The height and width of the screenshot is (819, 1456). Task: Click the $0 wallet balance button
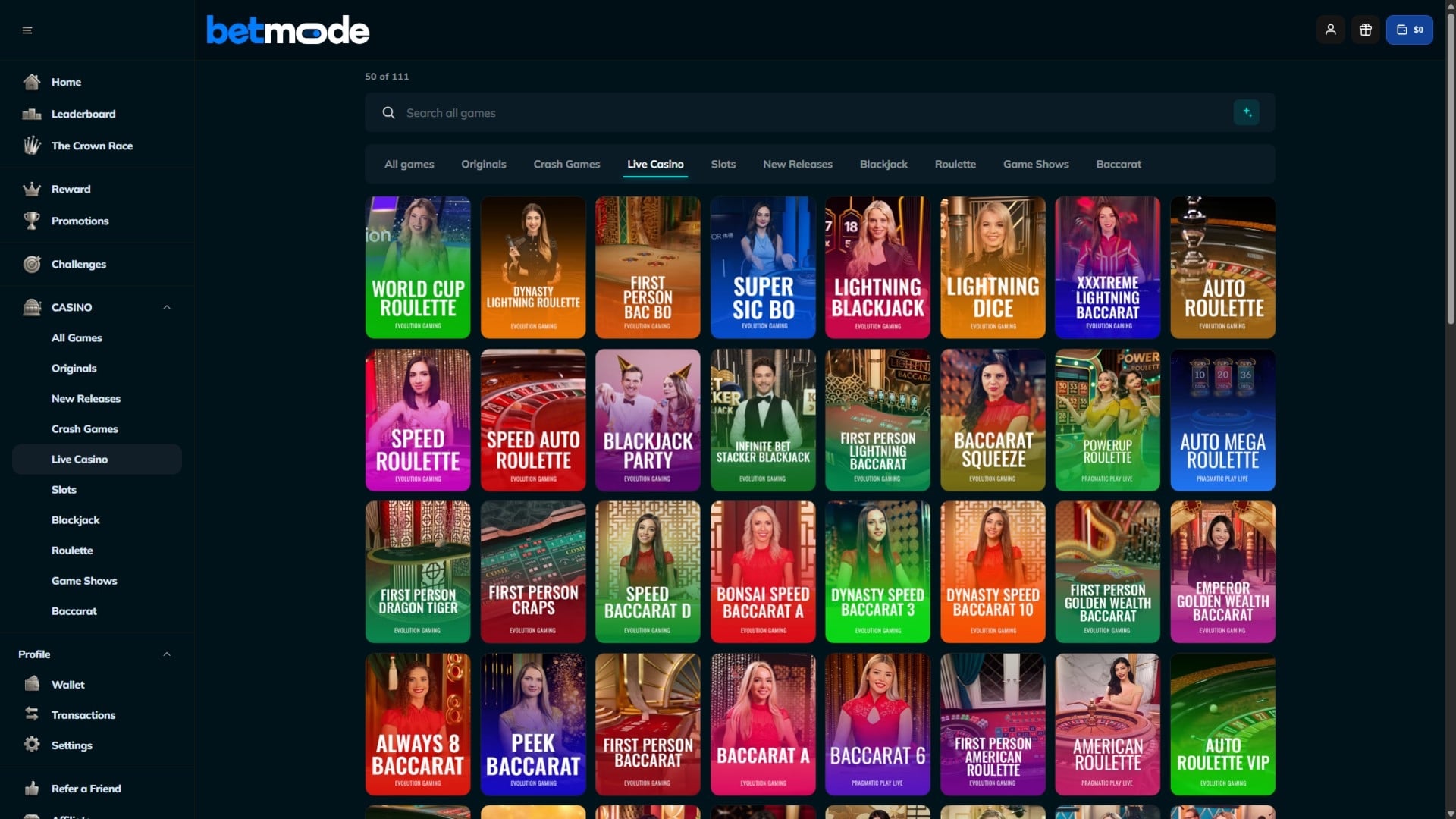point(1409,30)
